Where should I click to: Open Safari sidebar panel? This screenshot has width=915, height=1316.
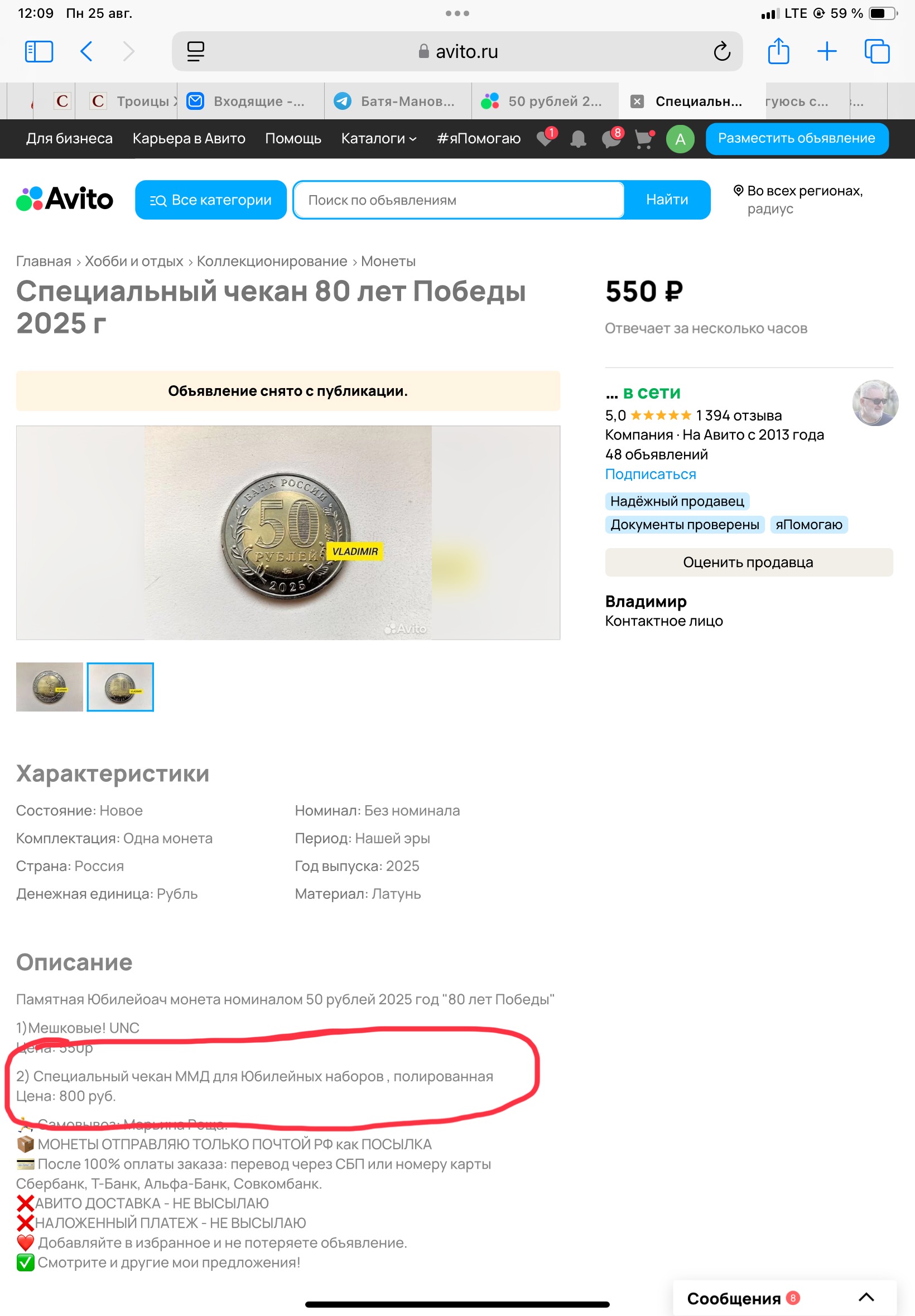click(39, 51)
